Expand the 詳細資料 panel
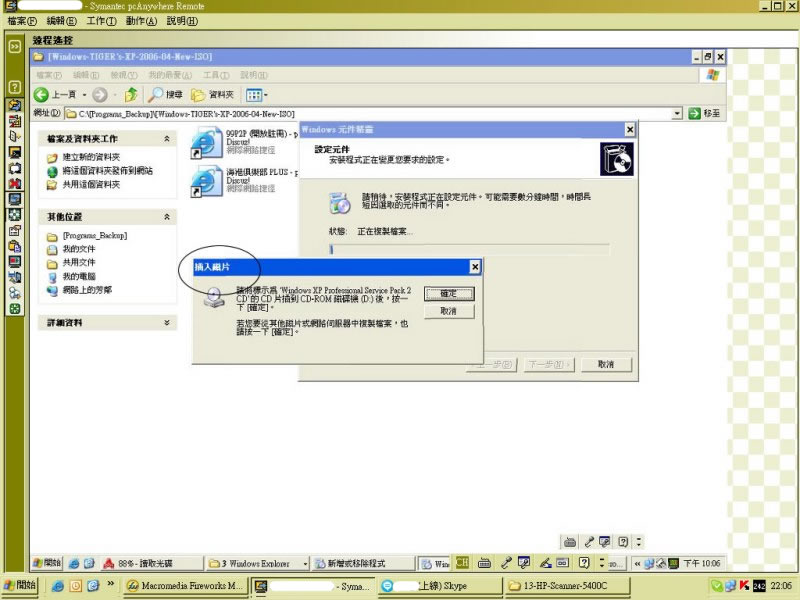The image size is (800, 600). pos(167,322)
